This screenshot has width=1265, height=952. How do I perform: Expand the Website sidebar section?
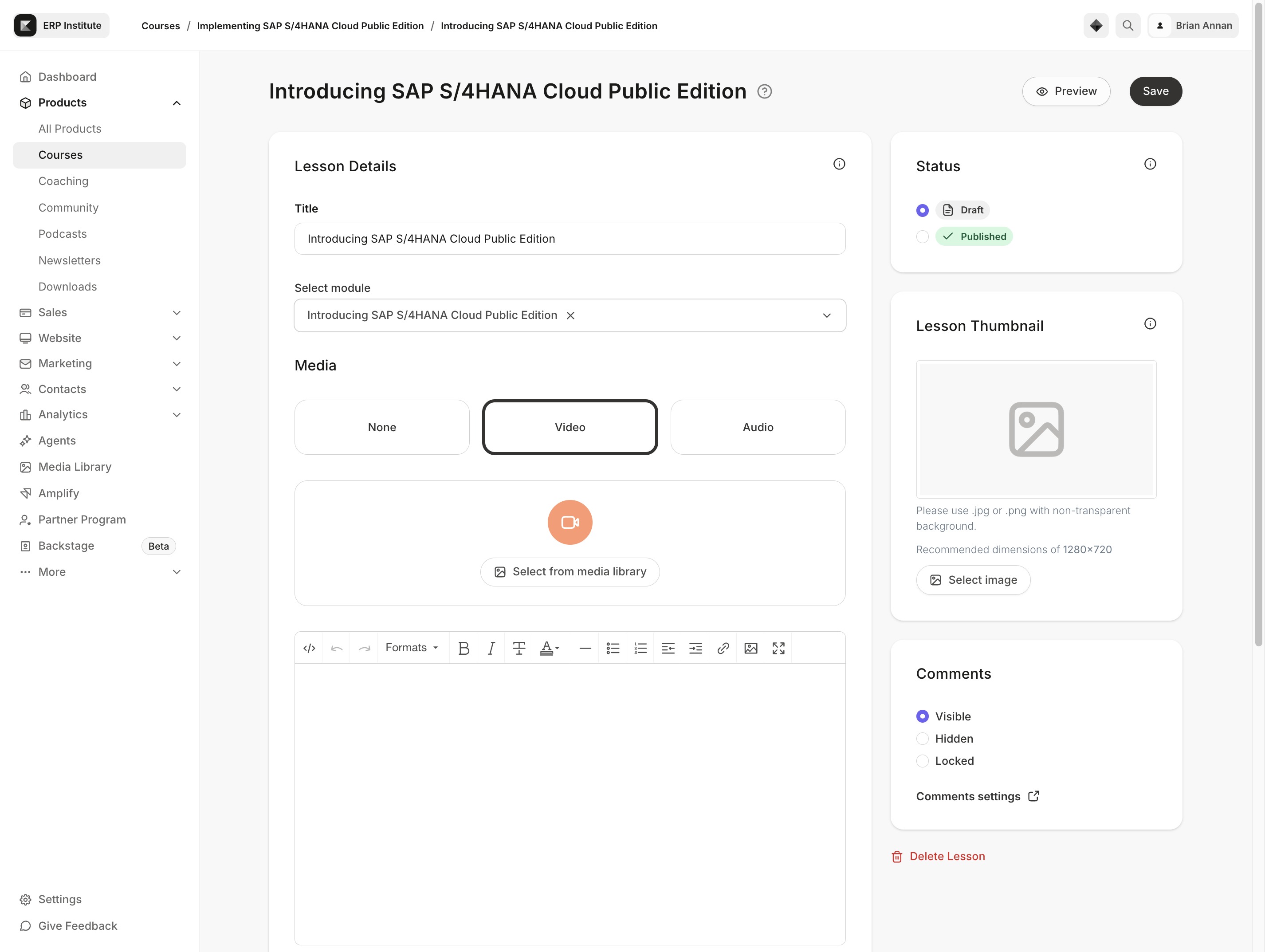coord(177,338)
